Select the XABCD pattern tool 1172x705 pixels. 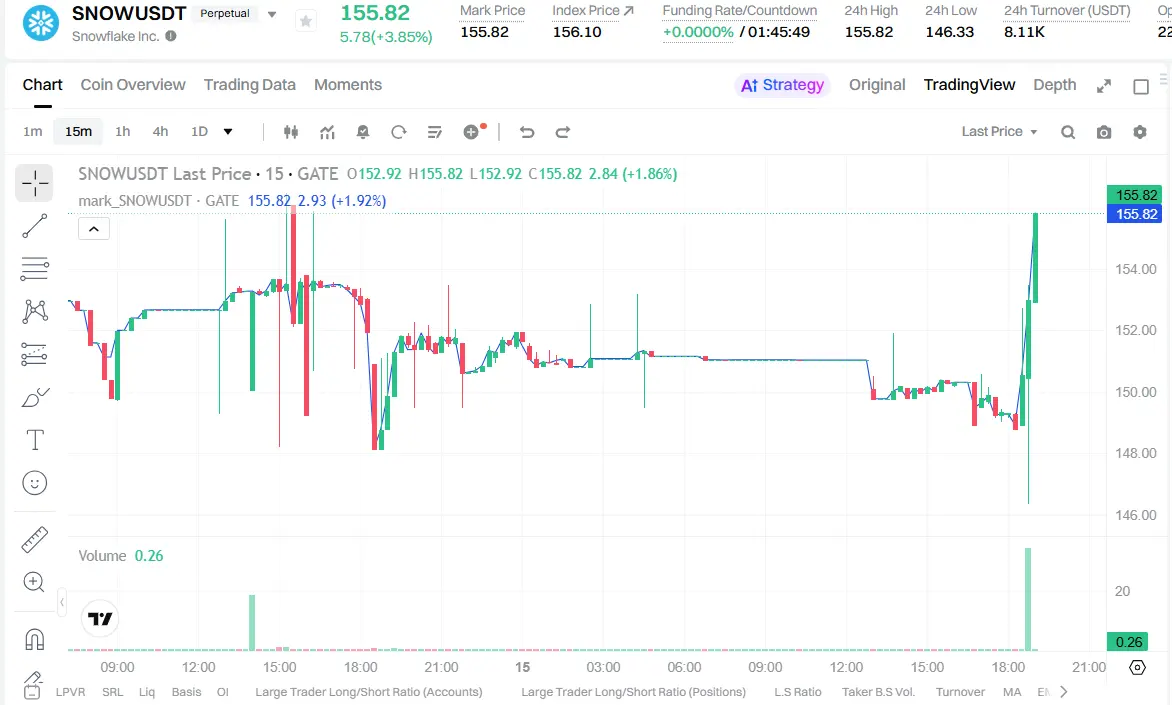34,311
